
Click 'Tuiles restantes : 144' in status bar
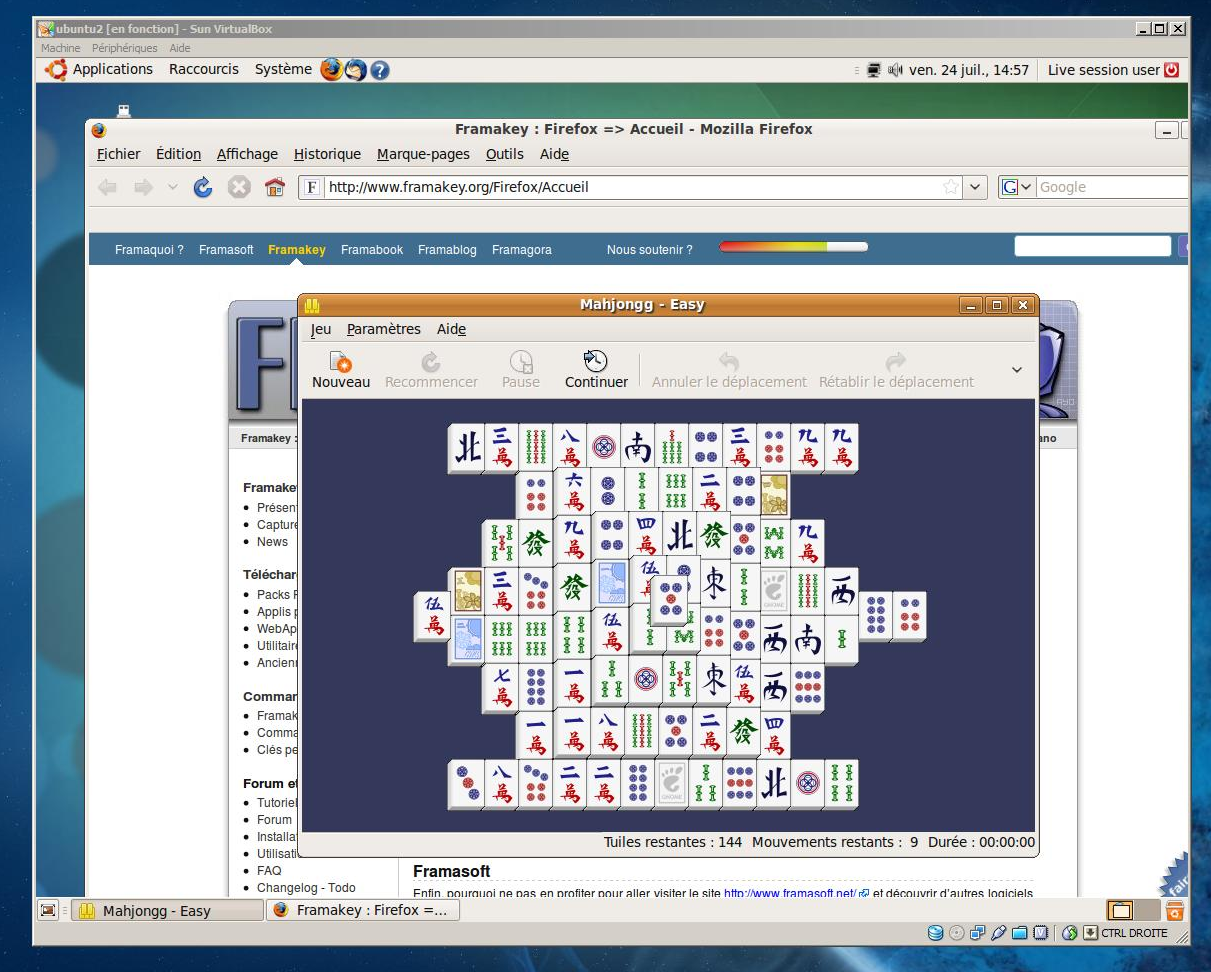pos(673,842)
